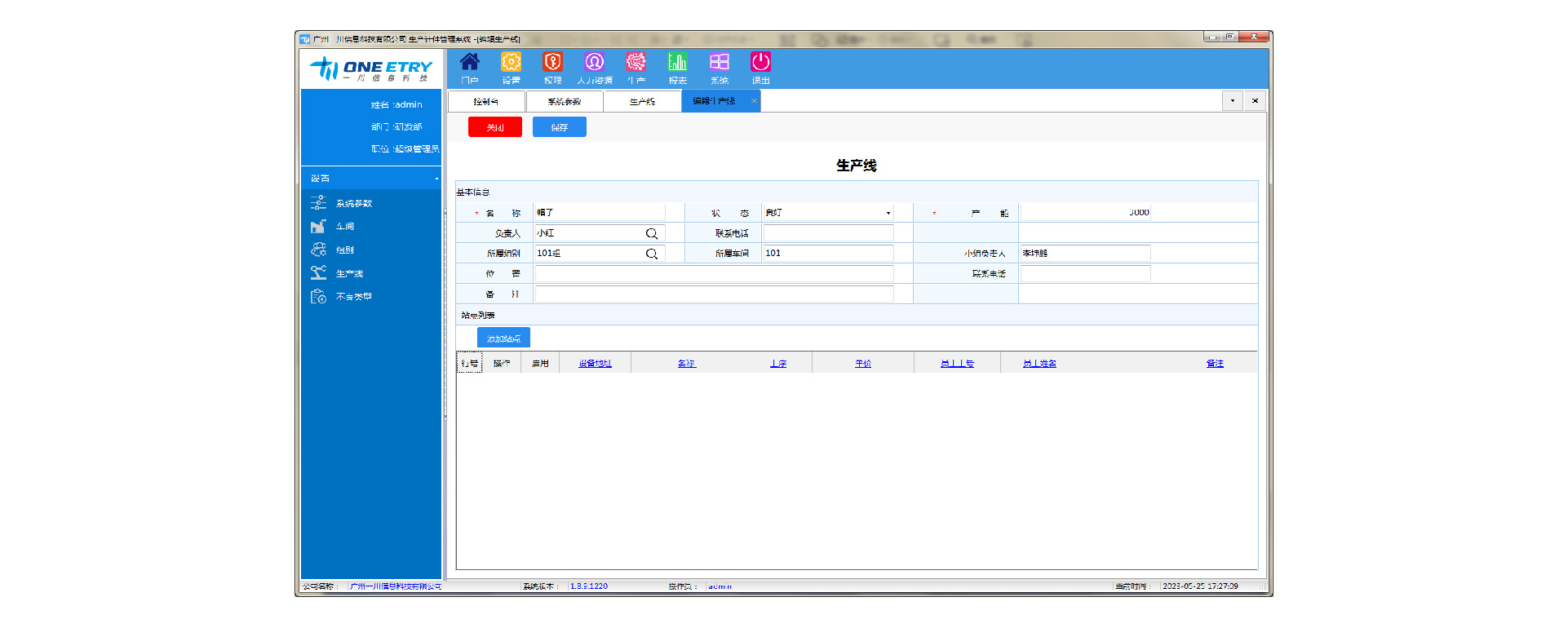The image size is (1568, 628).
Task: Open the 生产 production icon
Action: click(x=636, y=69)
